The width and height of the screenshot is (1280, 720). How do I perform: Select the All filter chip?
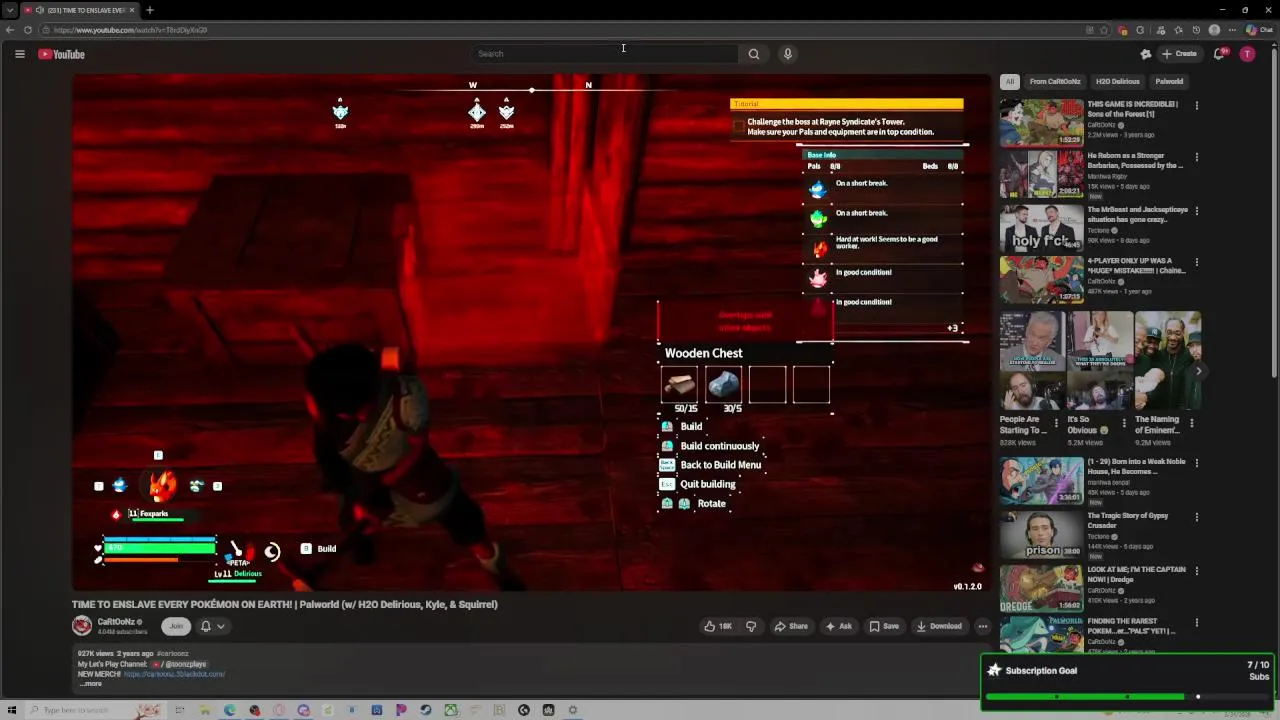pyautogui.click(x=1010, y=81)
